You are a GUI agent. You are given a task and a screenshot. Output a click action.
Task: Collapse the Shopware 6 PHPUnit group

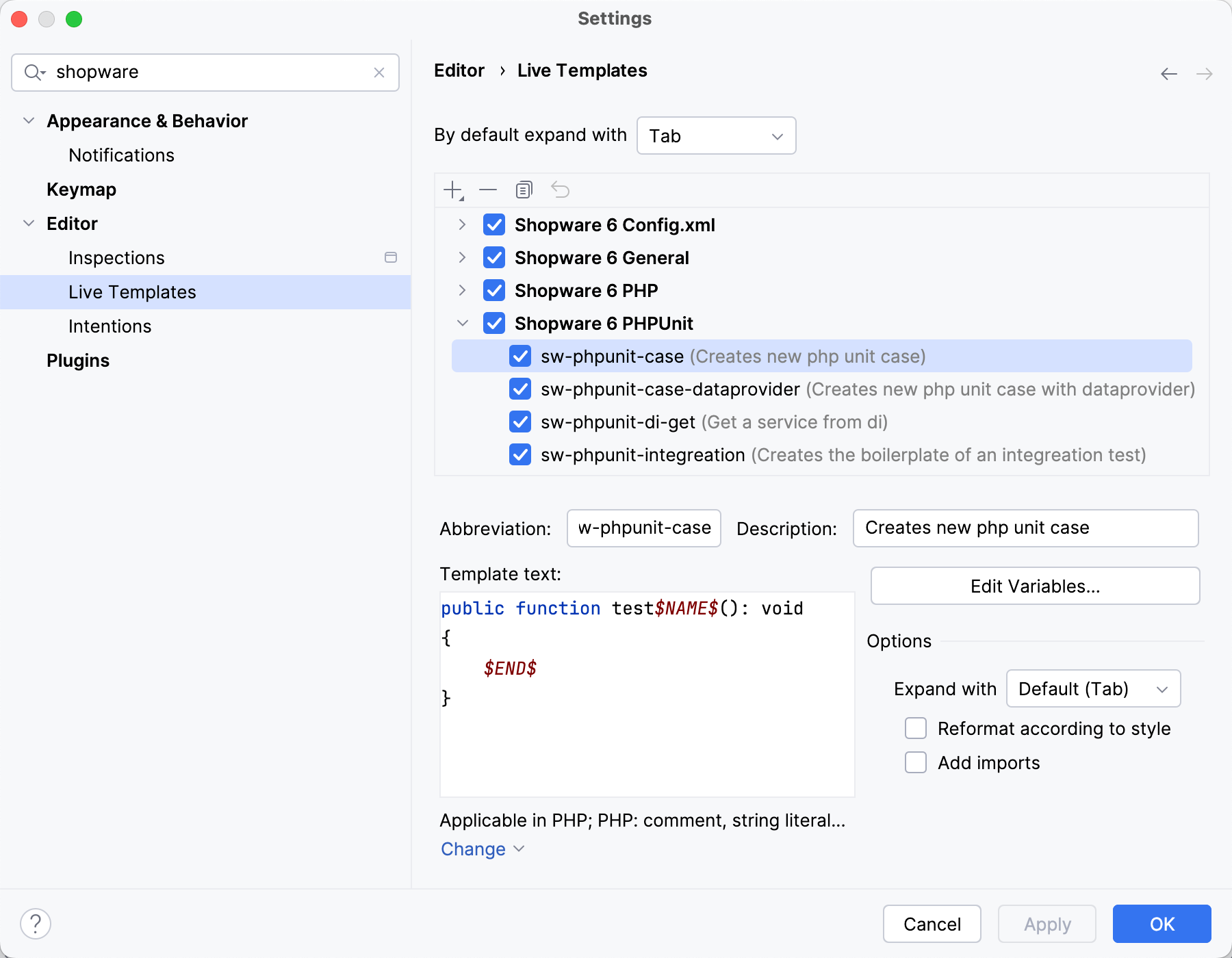tap(463, 323)
